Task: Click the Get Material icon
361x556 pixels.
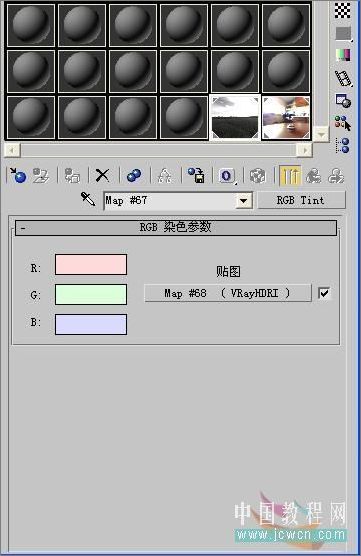Action: pyautogui.click(x=18, y=175)
